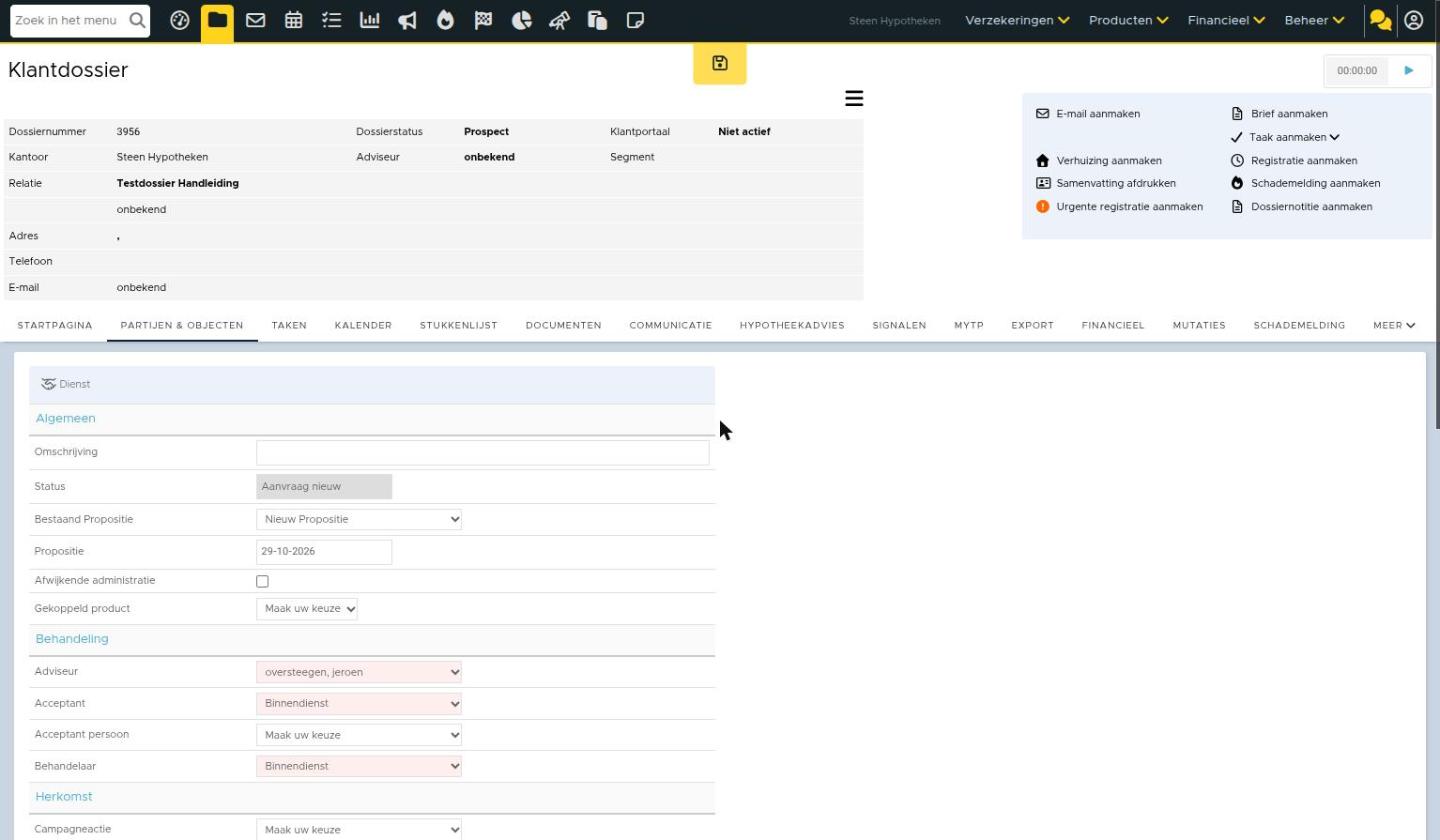Open the Gekoppeld product dropdown

point(307,608)
